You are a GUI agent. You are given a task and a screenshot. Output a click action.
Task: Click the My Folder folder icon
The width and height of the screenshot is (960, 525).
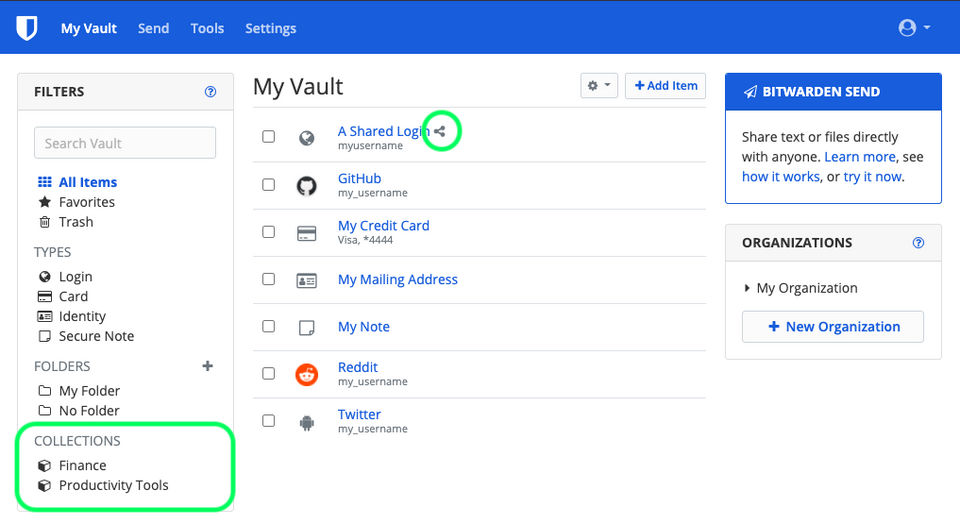(x=45, y=390)
